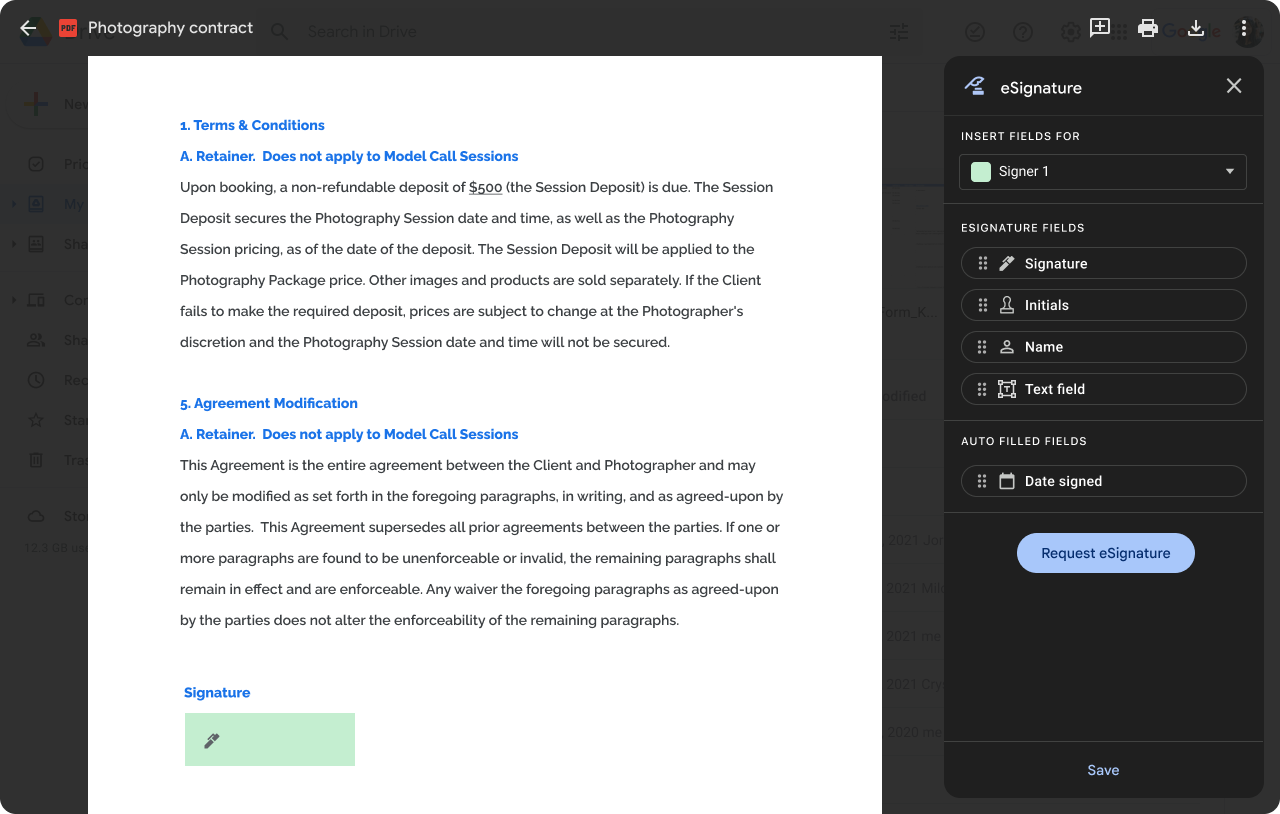Click the pen icon inside signature box

[212, 741]
